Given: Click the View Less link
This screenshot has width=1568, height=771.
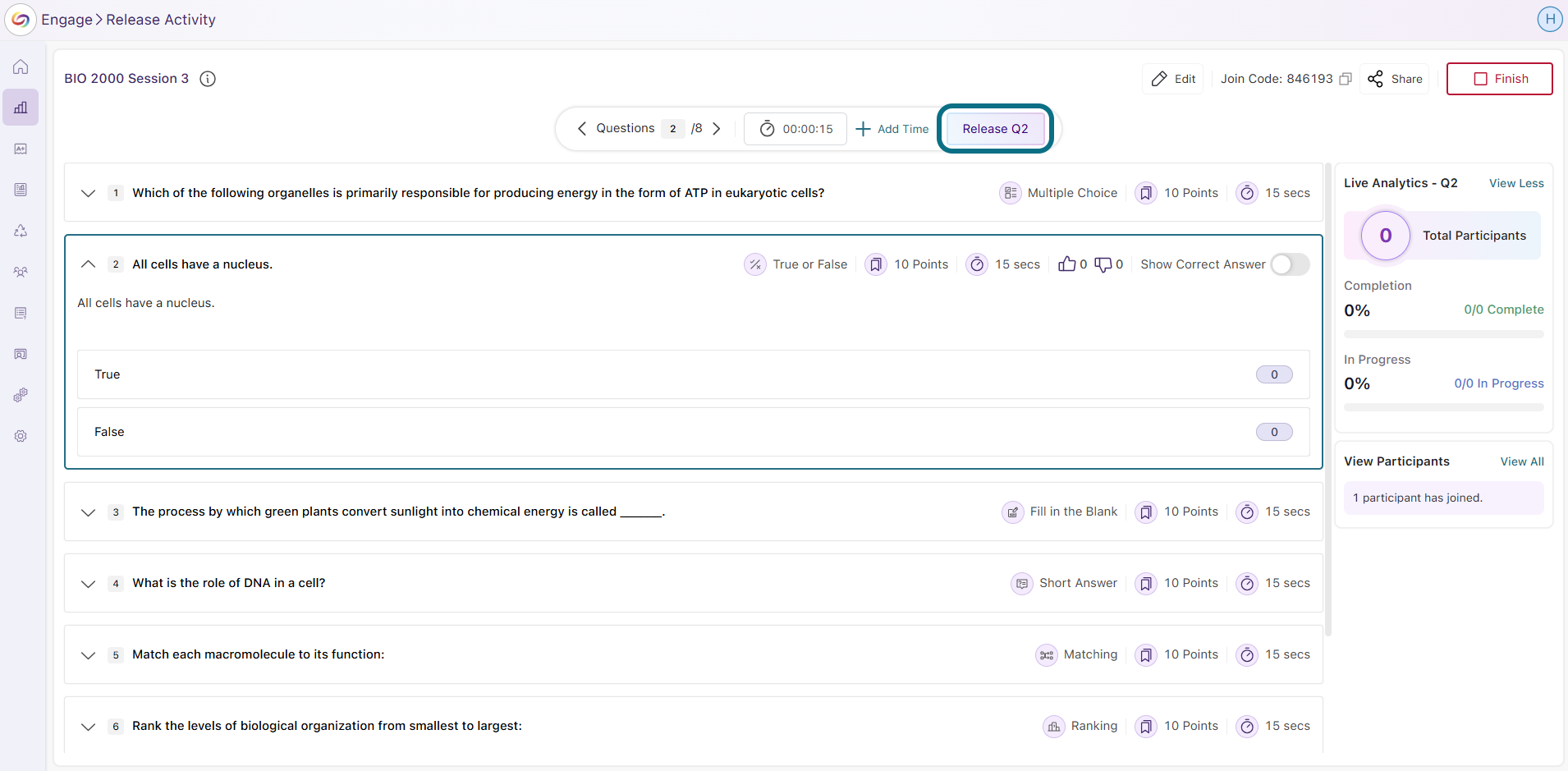Looking at the screenshot, I should pos(1516,183).
